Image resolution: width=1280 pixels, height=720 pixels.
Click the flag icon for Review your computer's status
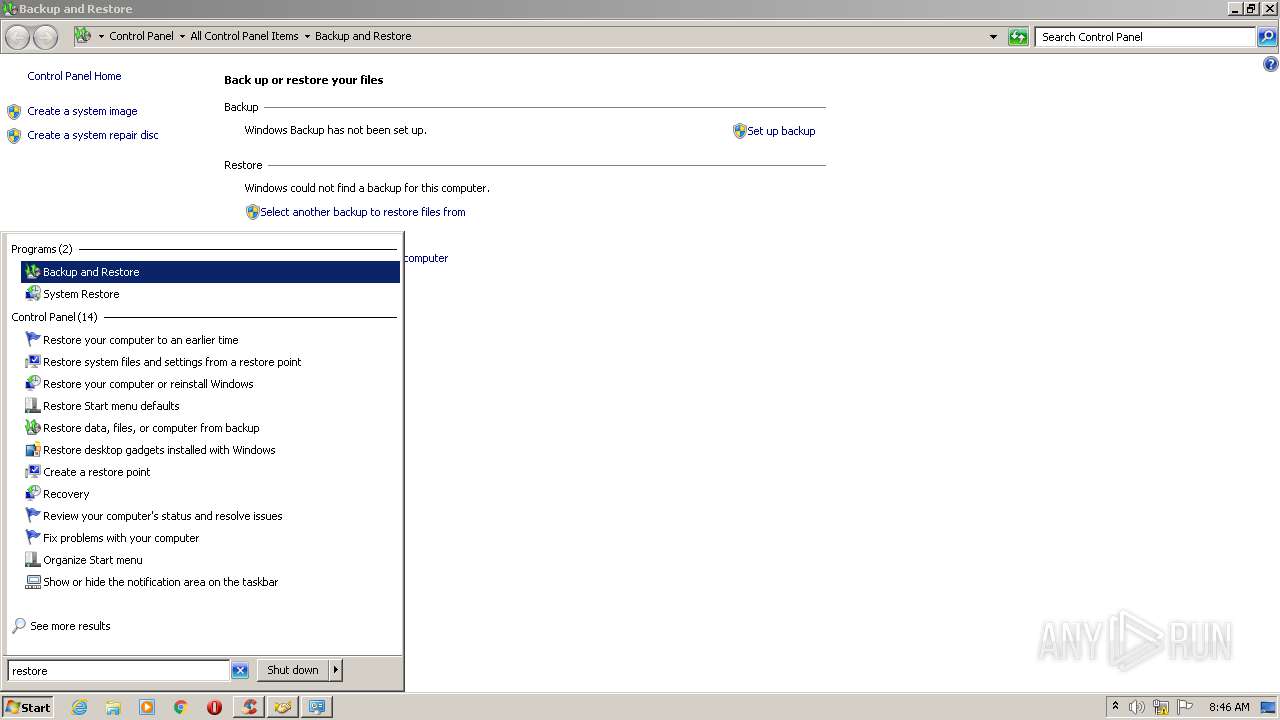point(33,516)
